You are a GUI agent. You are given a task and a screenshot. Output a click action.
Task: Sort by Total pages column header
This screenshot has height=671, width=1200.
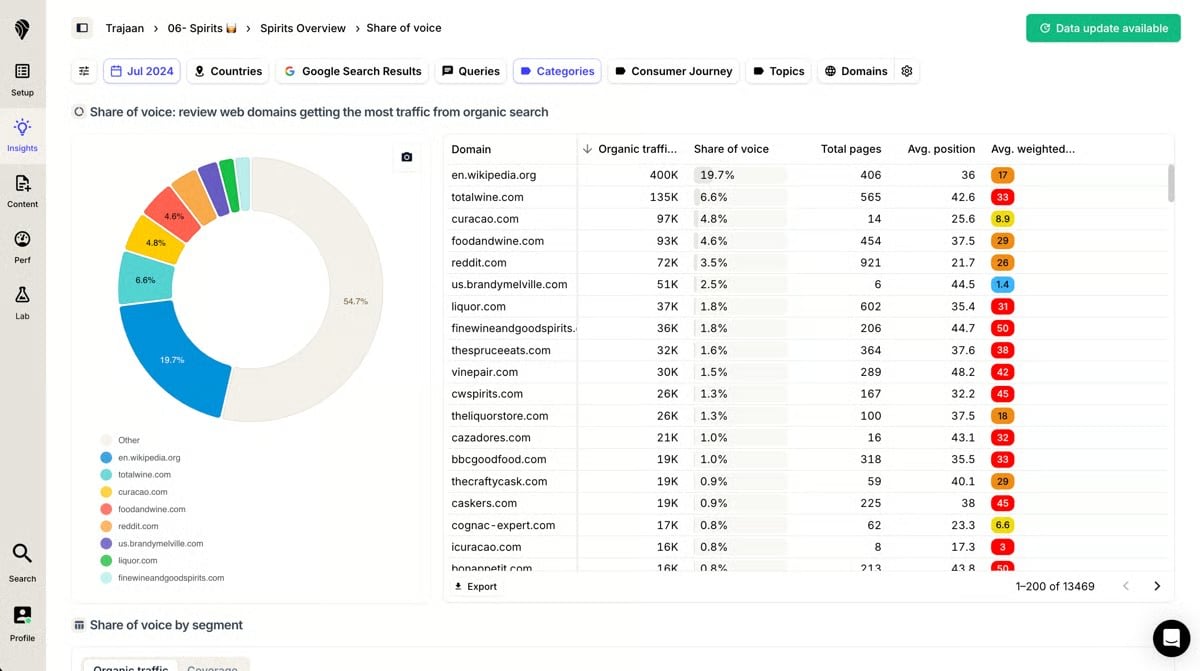[851, 149]
